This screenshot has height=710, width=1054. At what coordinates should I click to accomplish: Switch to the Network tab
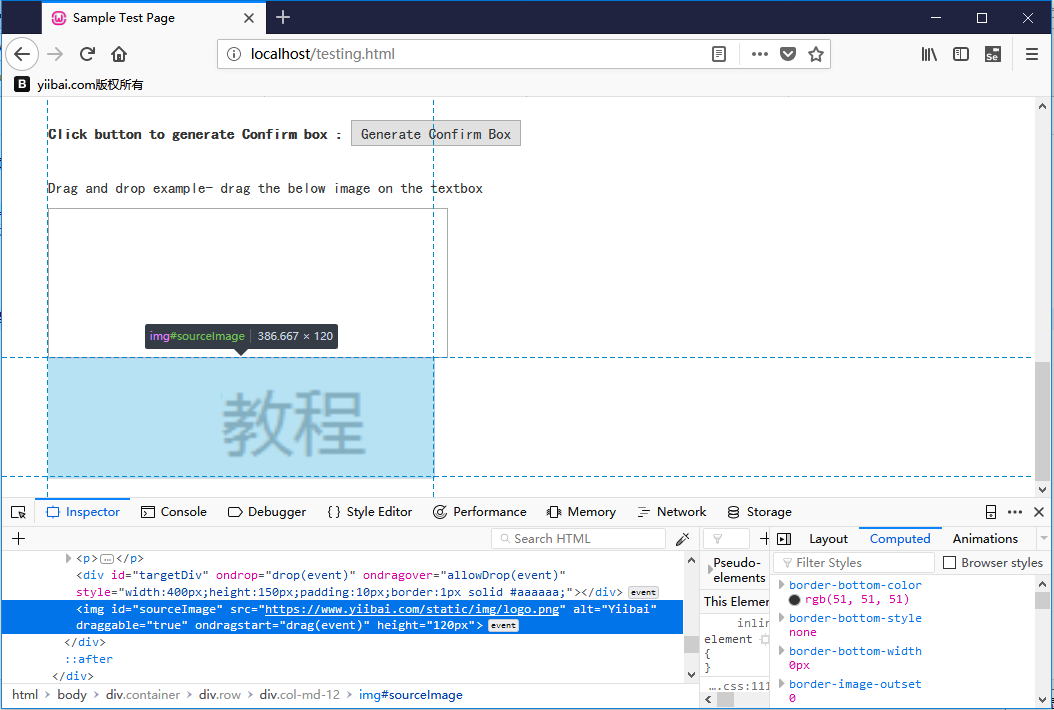672,512
